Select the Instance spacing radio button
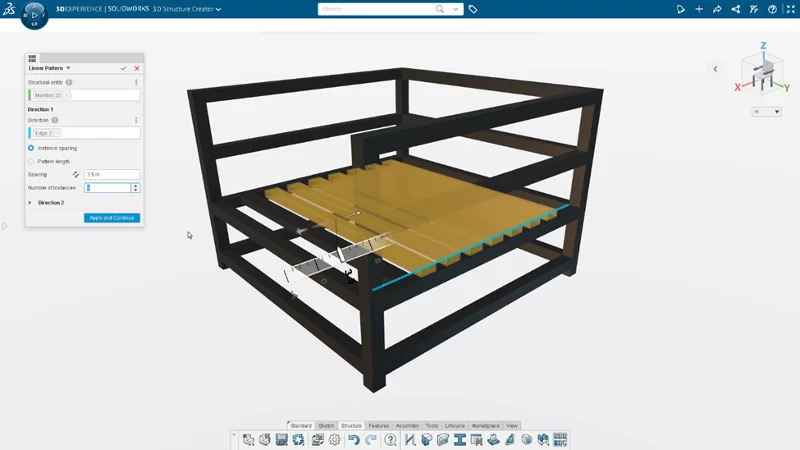800x450 pixels. tap(31, 148)
